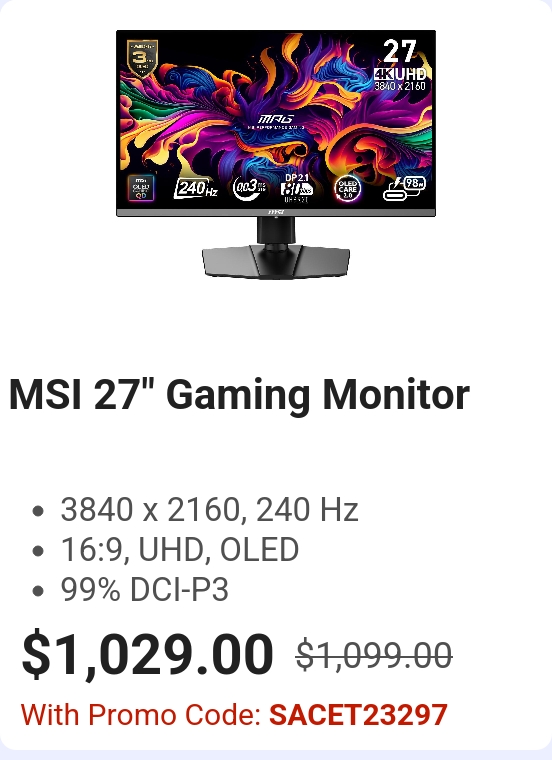
Task: Open the monitor product image
Action: tap(276, 155)
